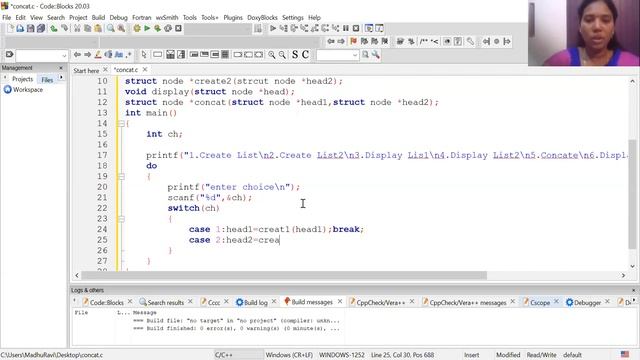Save the current file using the floppy icon
The width and height of the screenshot is (640, 360).
[x=30, y=28]
